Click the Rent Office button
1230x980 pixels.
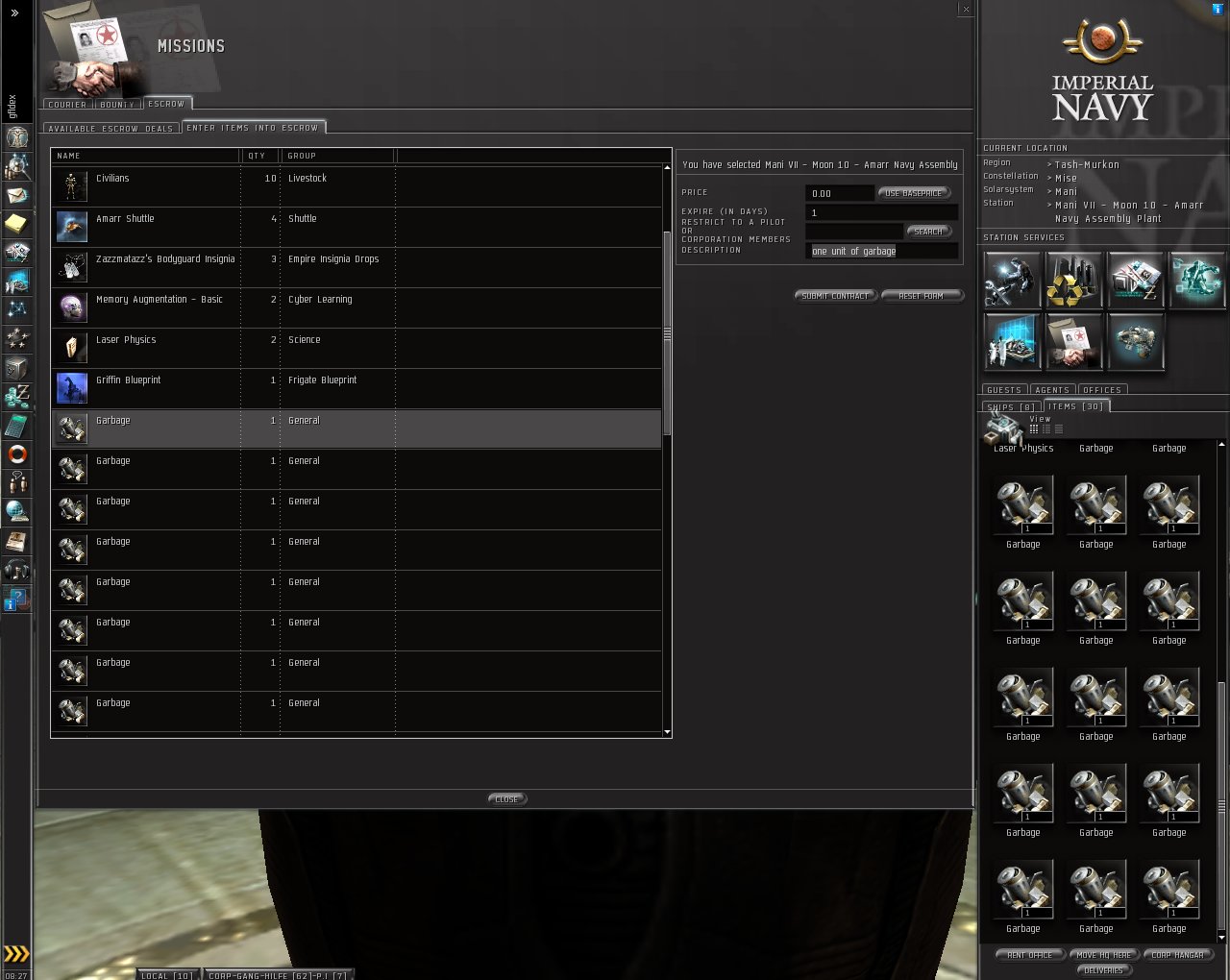[1029, 955]
